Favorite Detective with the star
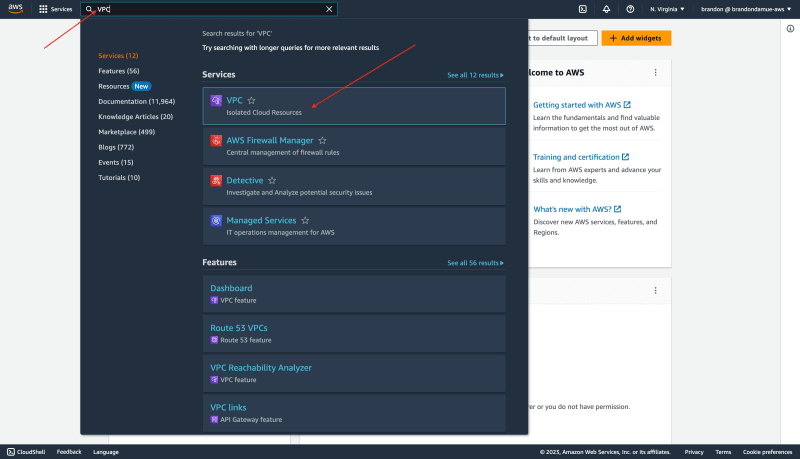Image resolution: width=800 pixels, height=459 pixels. (272, 181)
